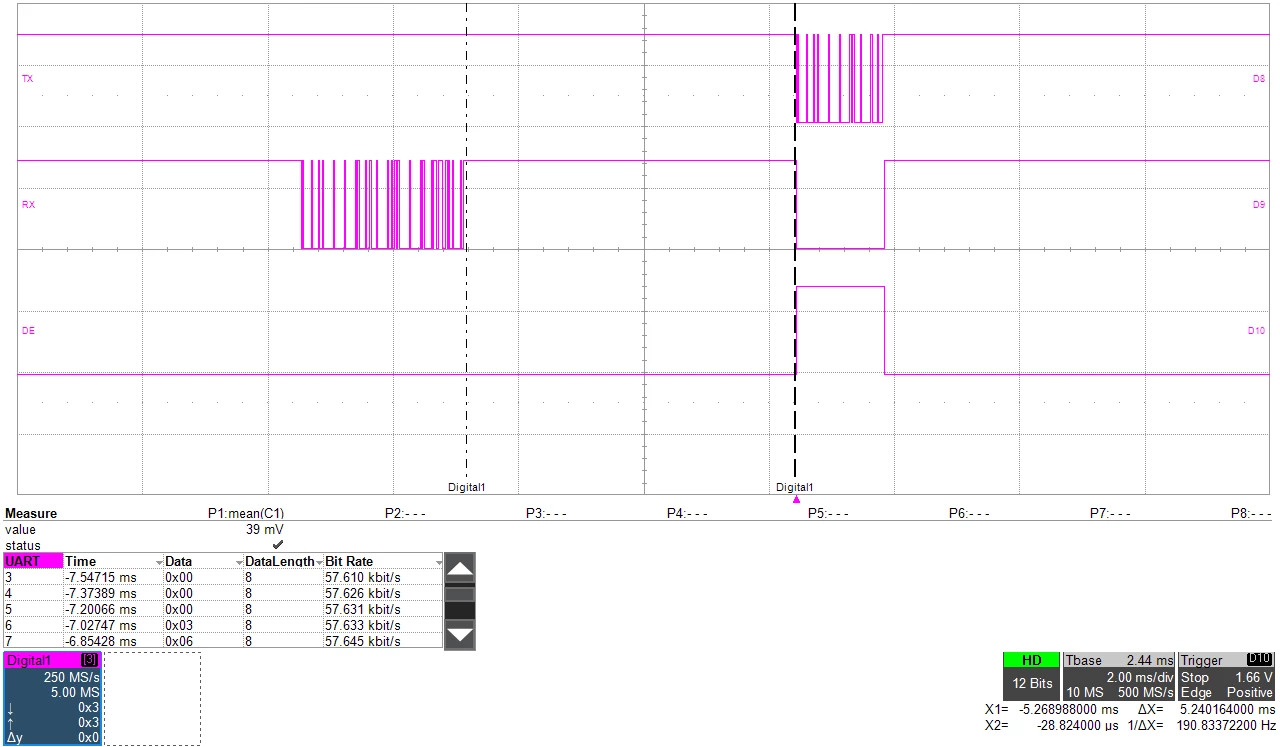The height and width of the screenshot is (747, 1280).
Task: Open the DataLength column dropdown arrow
Action: pyautogui.click(x=318, y=563)
